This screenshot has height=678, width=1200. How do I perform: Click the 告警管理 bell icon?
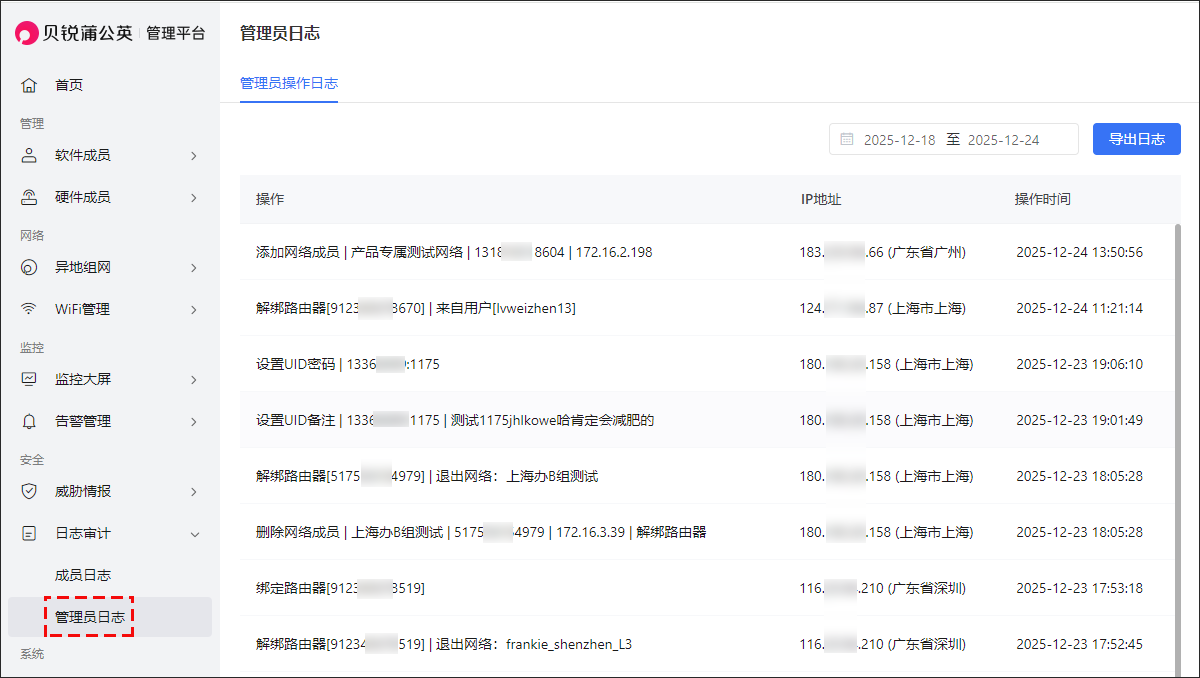pos(29,421)
